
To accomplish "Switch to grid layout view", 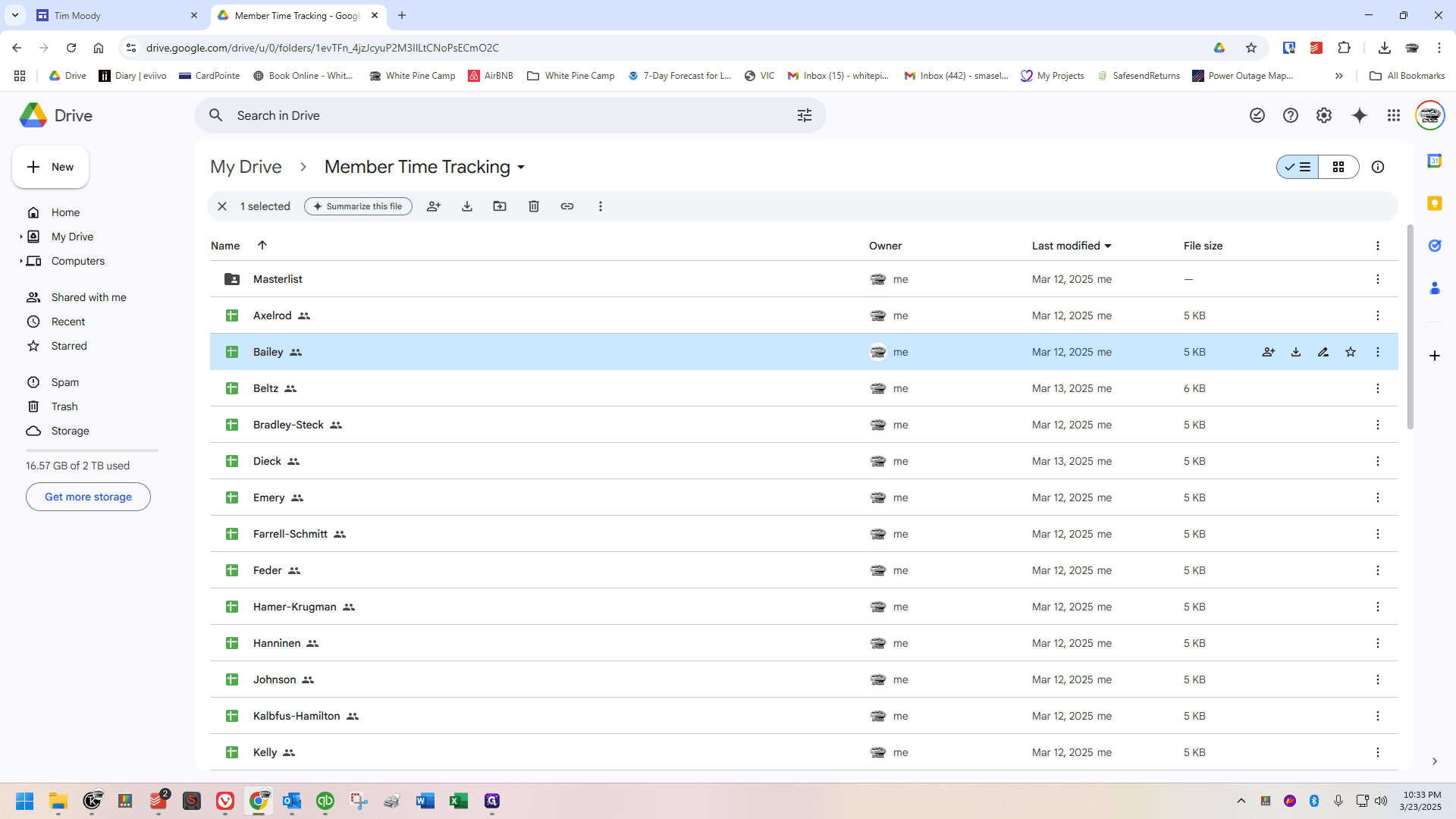I will (1338, 167).
